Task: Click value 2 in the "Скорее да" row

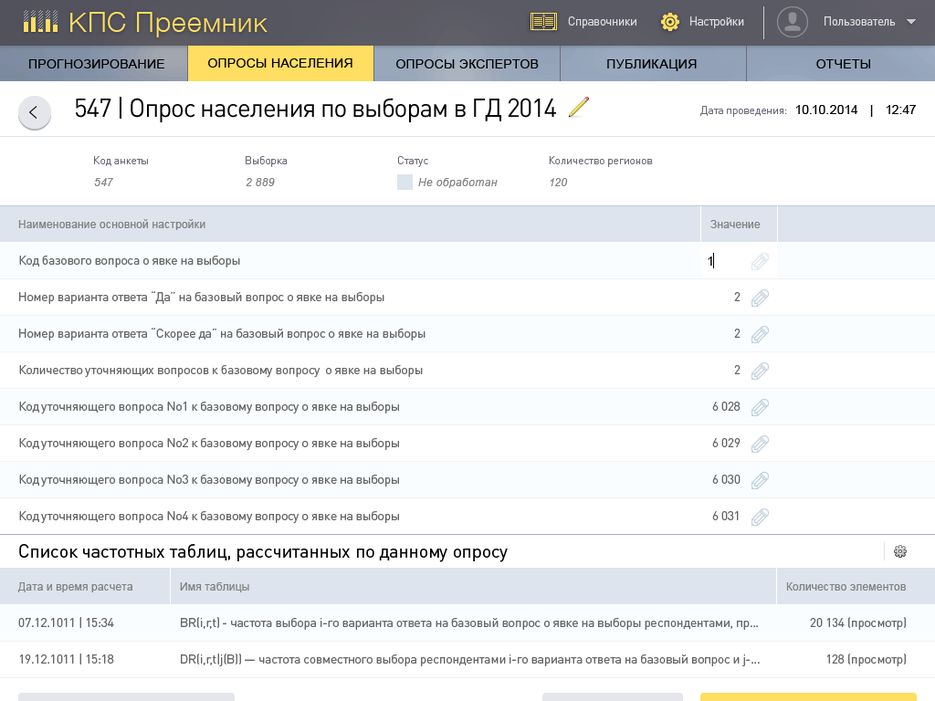Action: 737,333
